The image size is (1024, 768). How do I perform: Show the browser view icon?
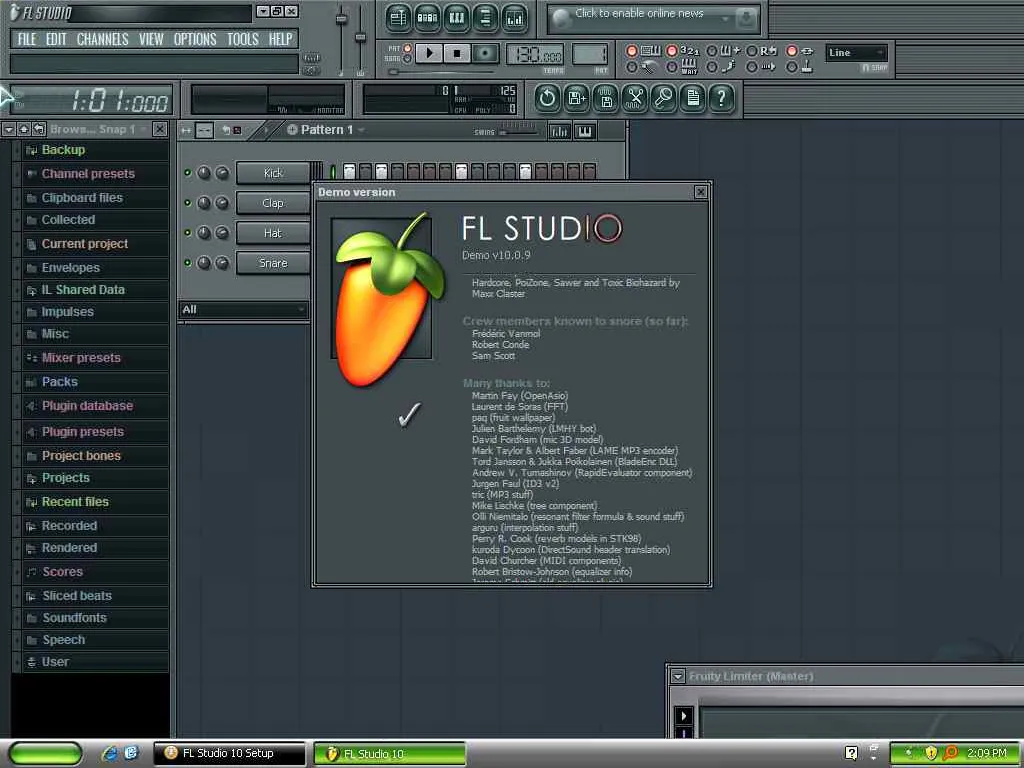coord(485,18)
